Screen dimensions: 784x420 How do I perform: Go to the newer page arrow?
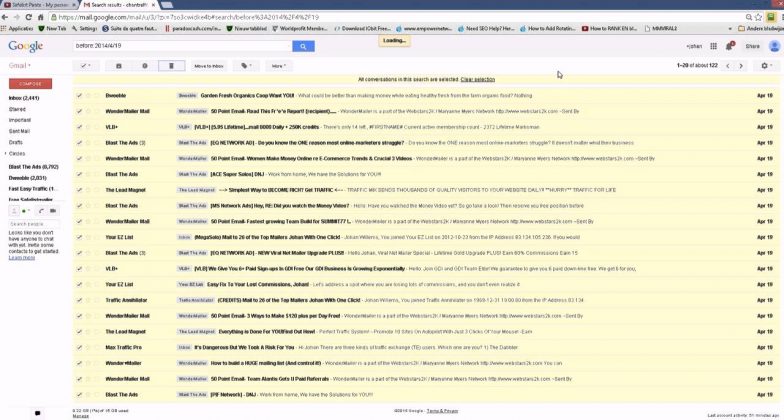pyautogui.click(x=728, y=66)
